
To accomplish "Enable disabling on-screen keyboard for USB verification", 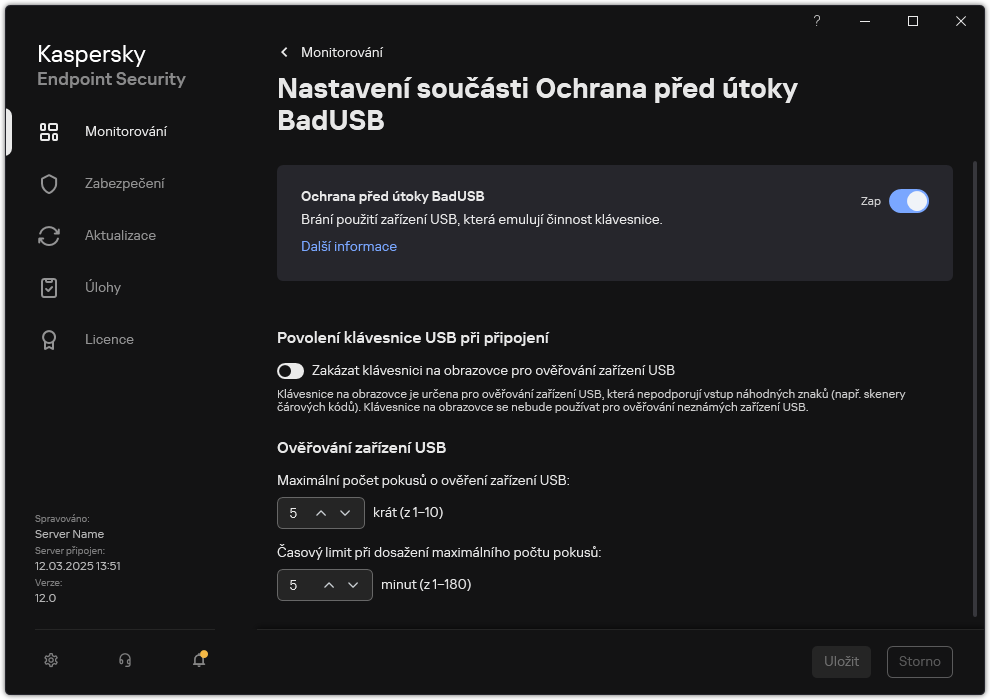I will [x=290, y=371].
